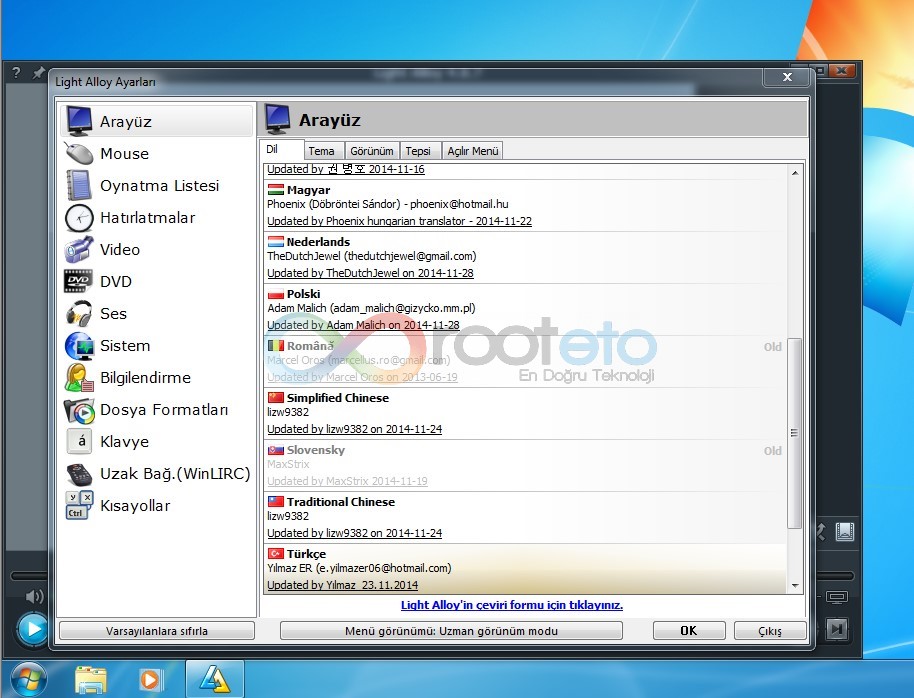Open the Kısayollar Ctrl keys icon

[x=79, y=505]
